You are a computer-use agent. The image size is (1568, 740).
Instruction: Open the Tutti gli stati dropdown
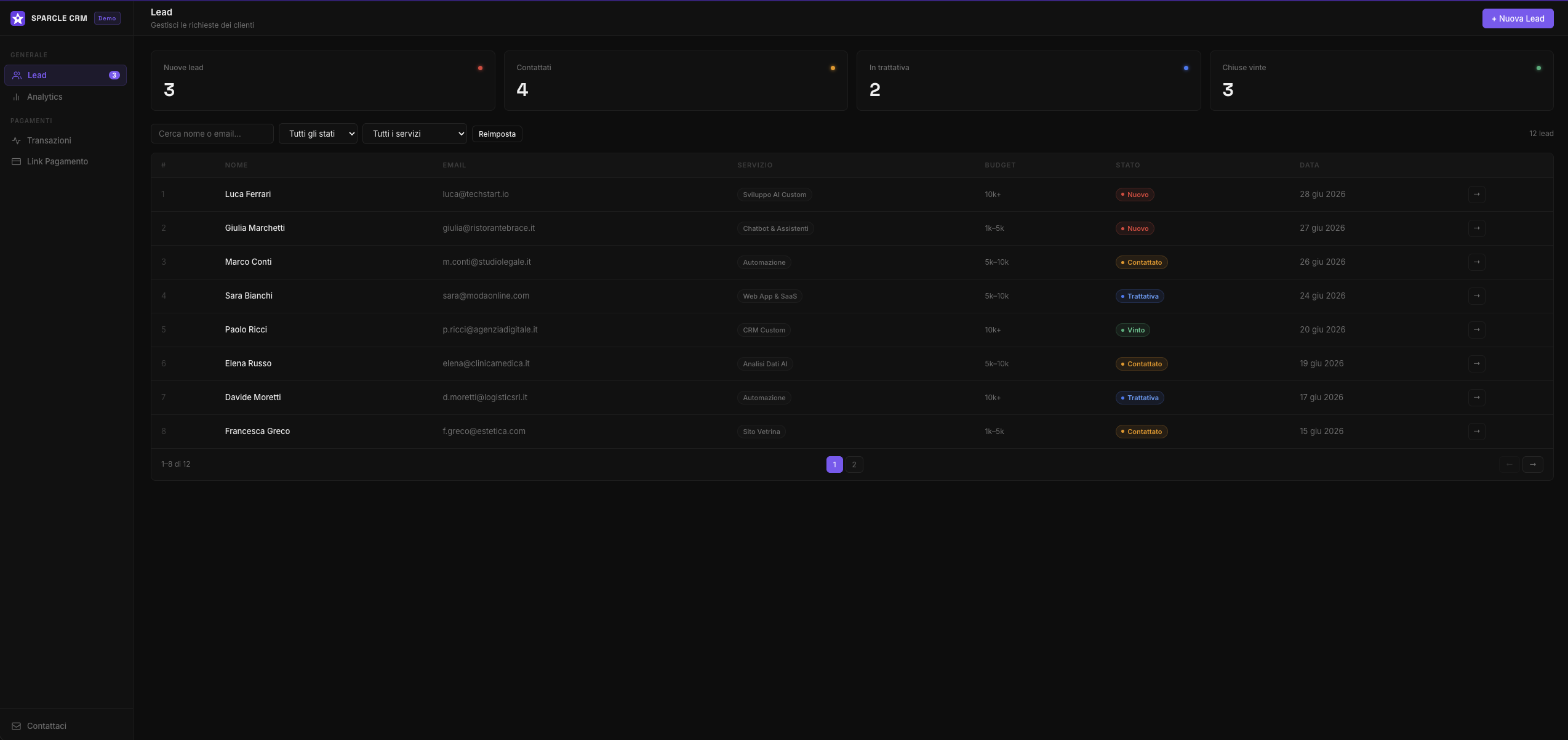coord(318,134)
